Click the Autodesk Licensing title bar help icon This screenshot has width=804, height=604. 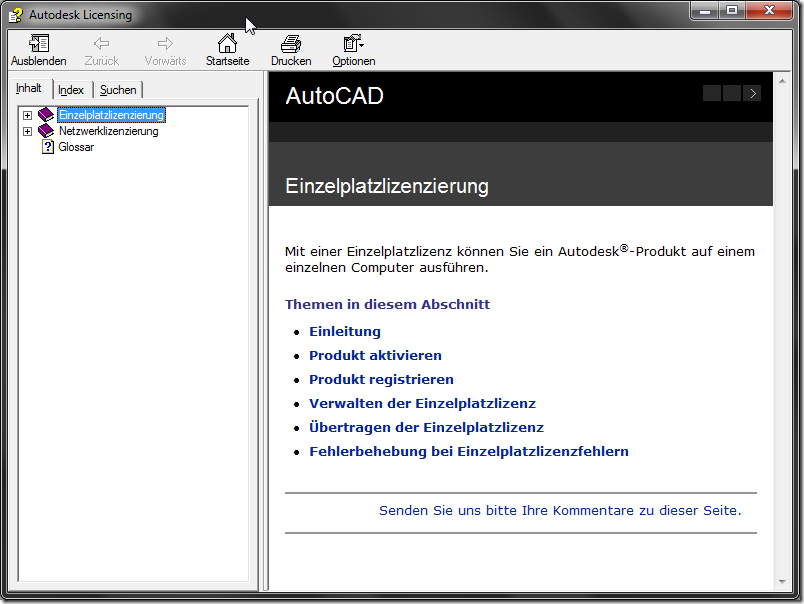coord(16,15)
